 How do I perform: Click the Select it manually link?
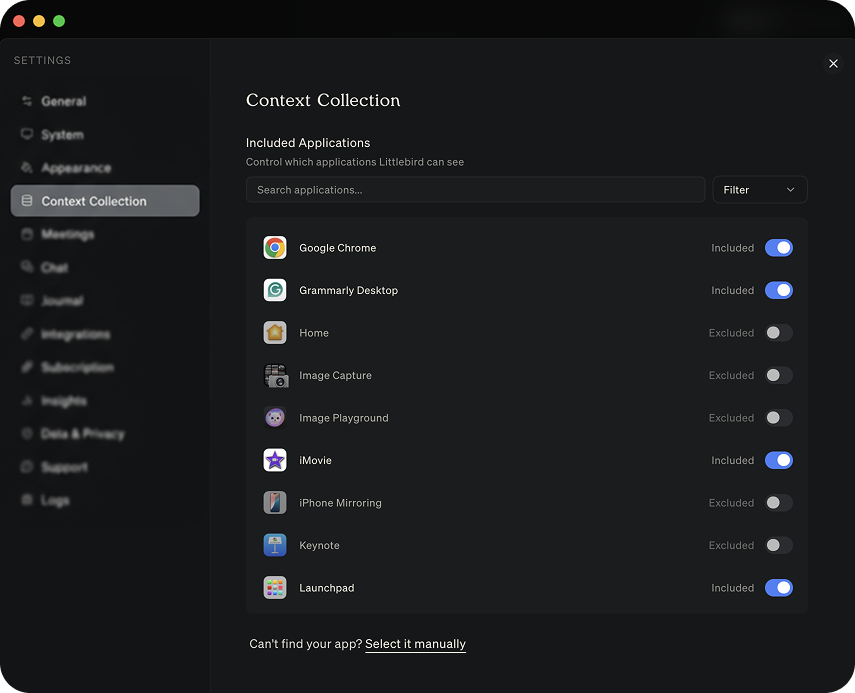(415, 644)
